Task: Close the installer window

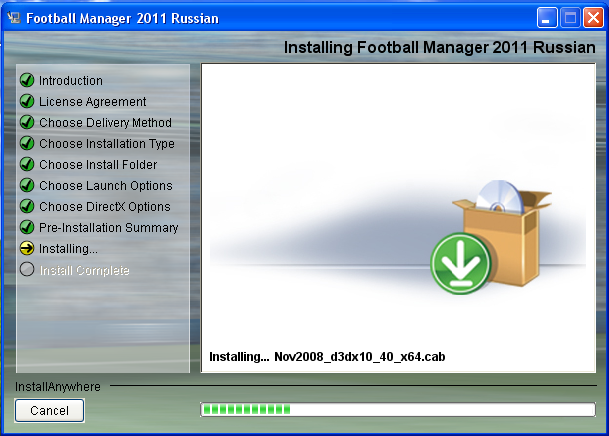Action: click(593, 17)
